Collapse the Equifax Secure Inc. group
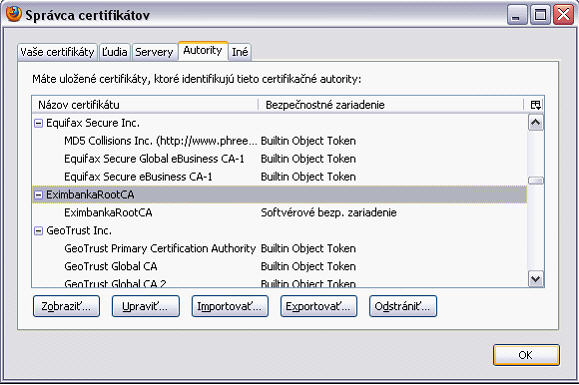This screenshot has height=385, width=579. point(38,123)
